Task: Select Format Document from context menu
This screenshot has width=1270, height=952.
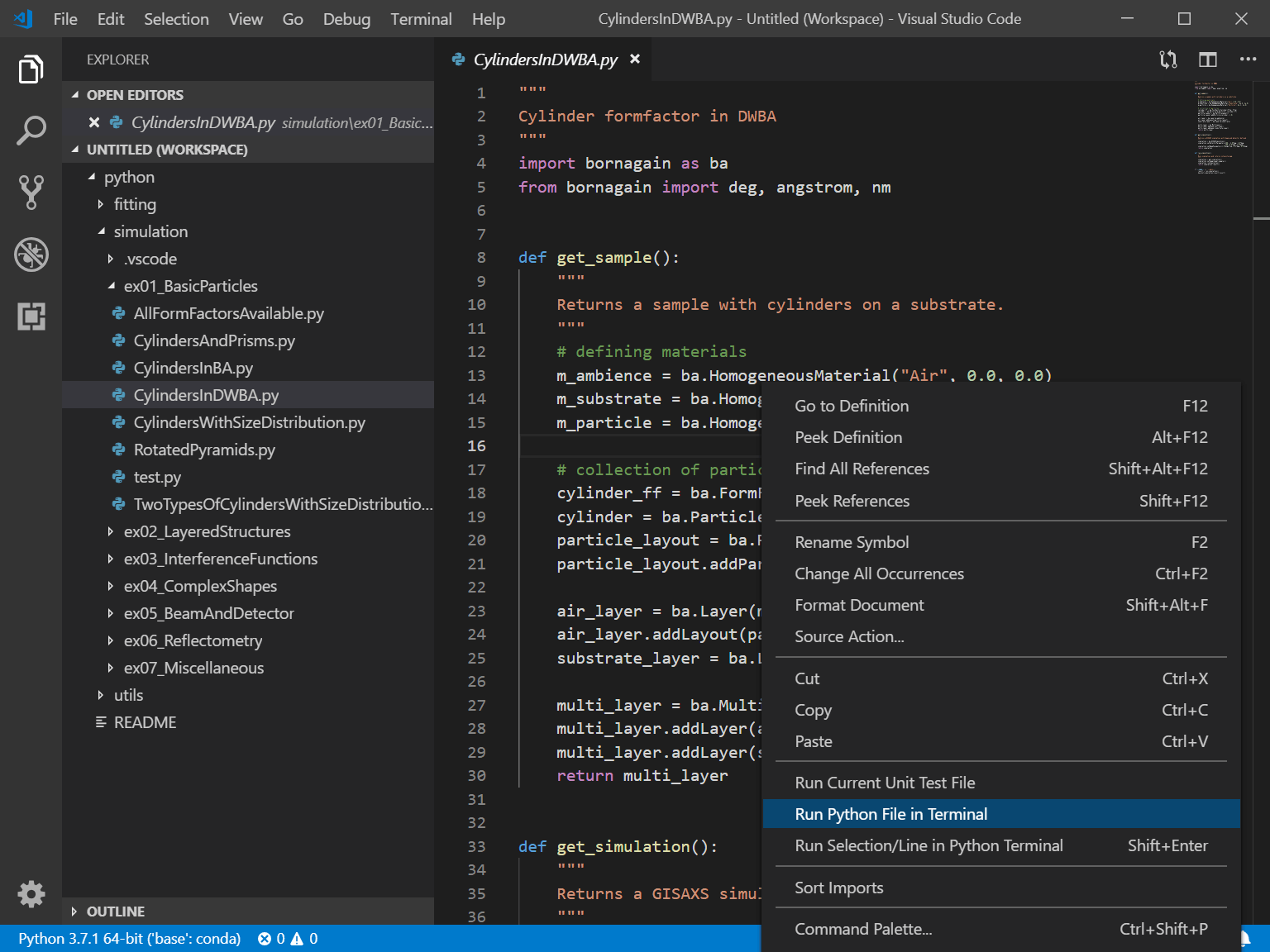Action: tap(859, 605)
